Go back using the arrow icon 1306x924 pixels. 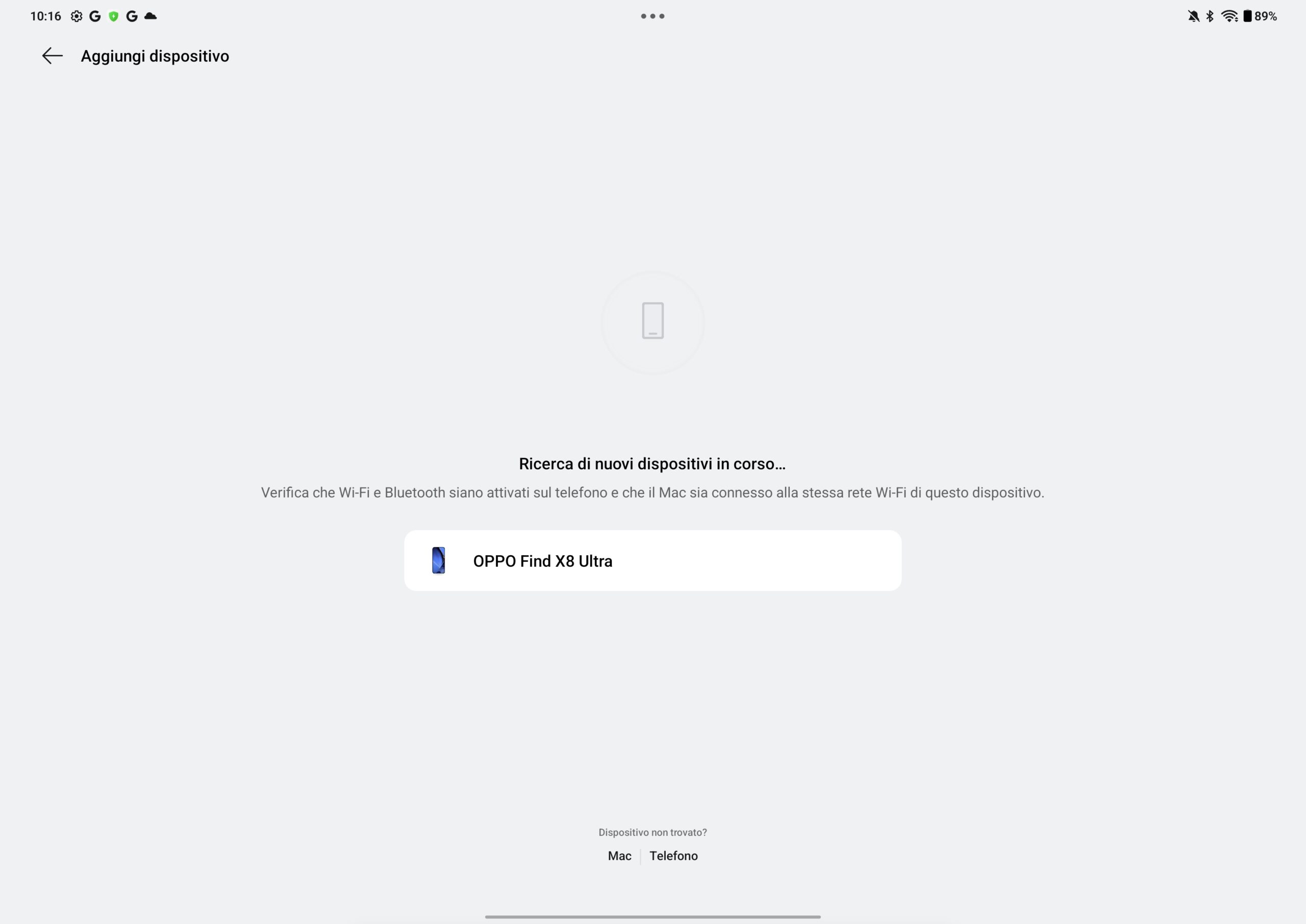coord(53,56)
